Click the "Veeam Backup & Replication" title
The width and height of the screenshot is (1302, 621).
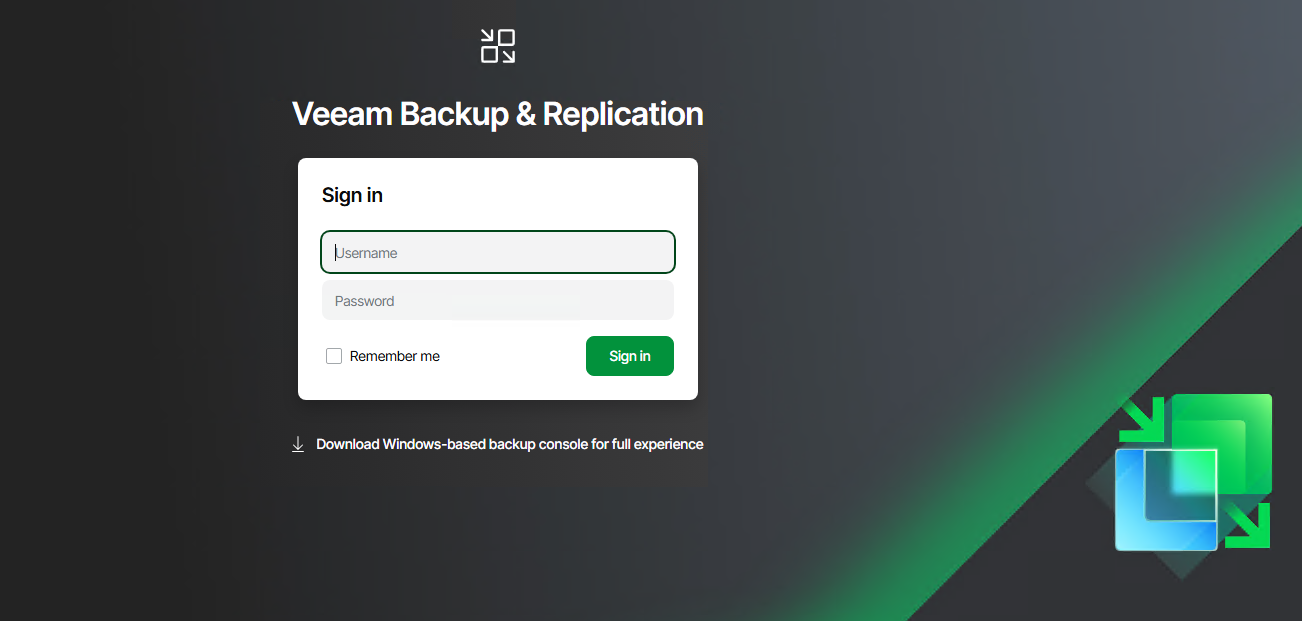point(498,114)
